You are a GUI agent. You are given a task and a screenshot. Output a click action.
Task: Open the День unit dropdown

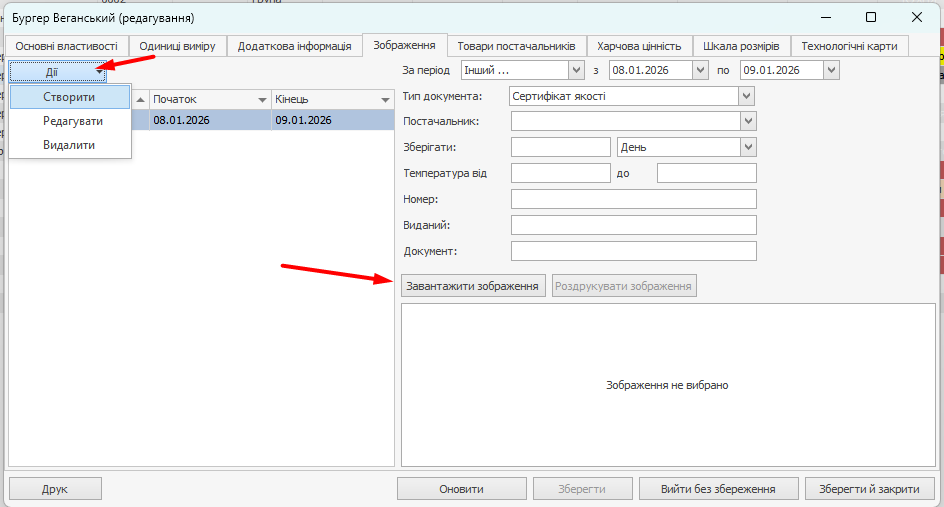[x=746, y=147]
